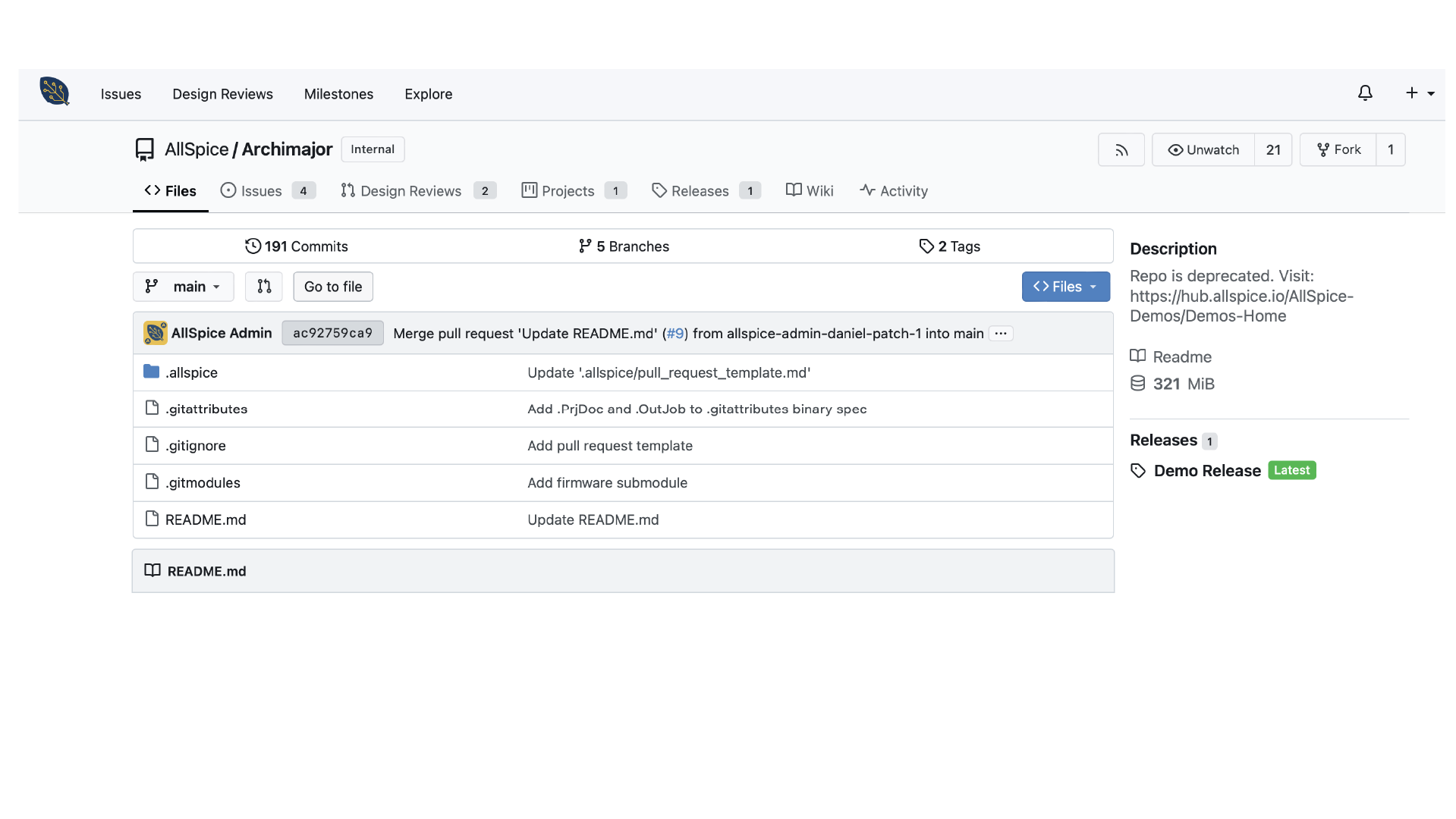Click the Unwatch button
The width and height of the screenshot is (1456, 819).
point(1203,150)
